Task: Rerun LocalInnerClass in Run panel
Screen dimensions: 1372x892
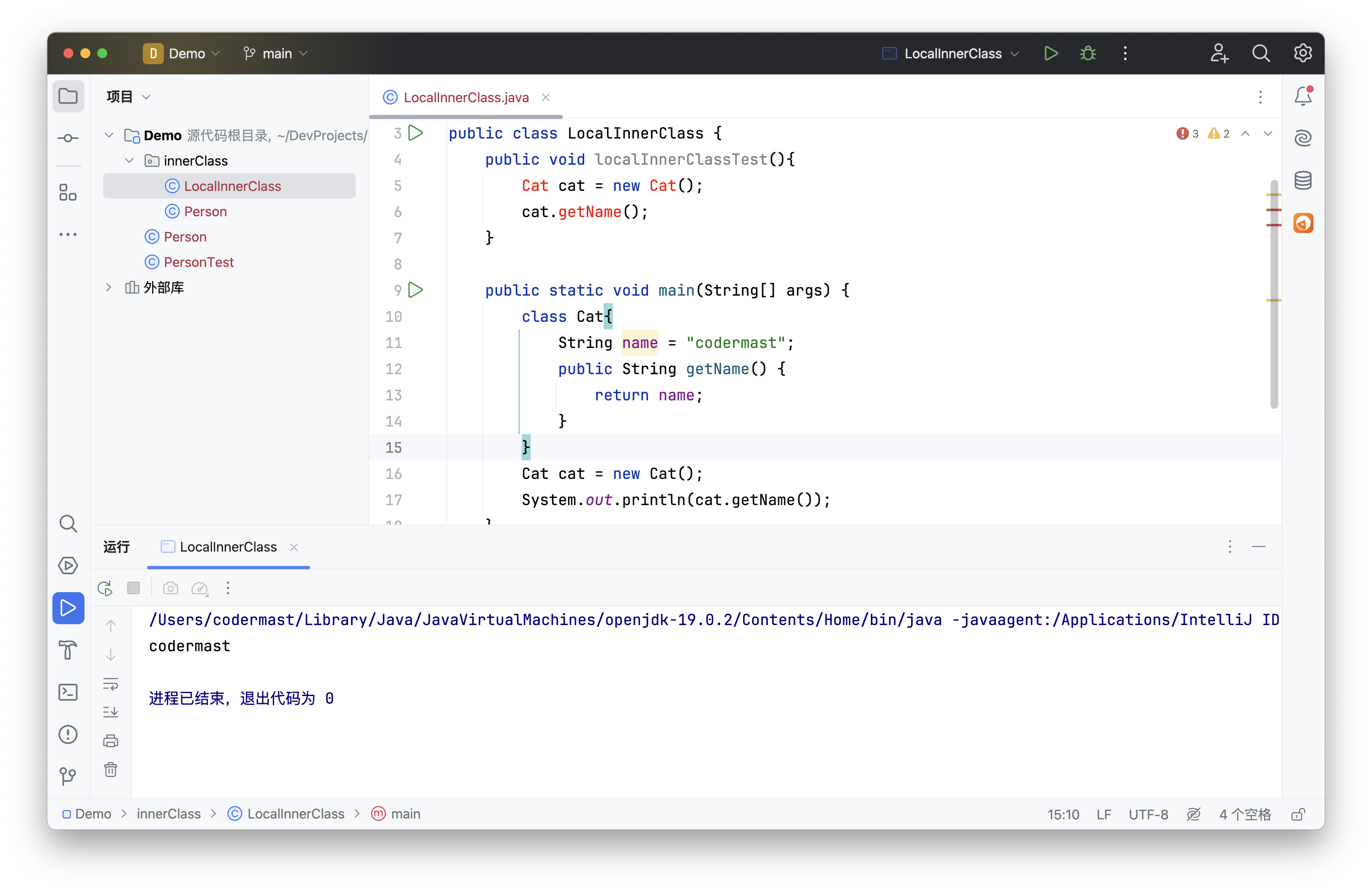Action: pyautogui.click(x=105, y=588)
